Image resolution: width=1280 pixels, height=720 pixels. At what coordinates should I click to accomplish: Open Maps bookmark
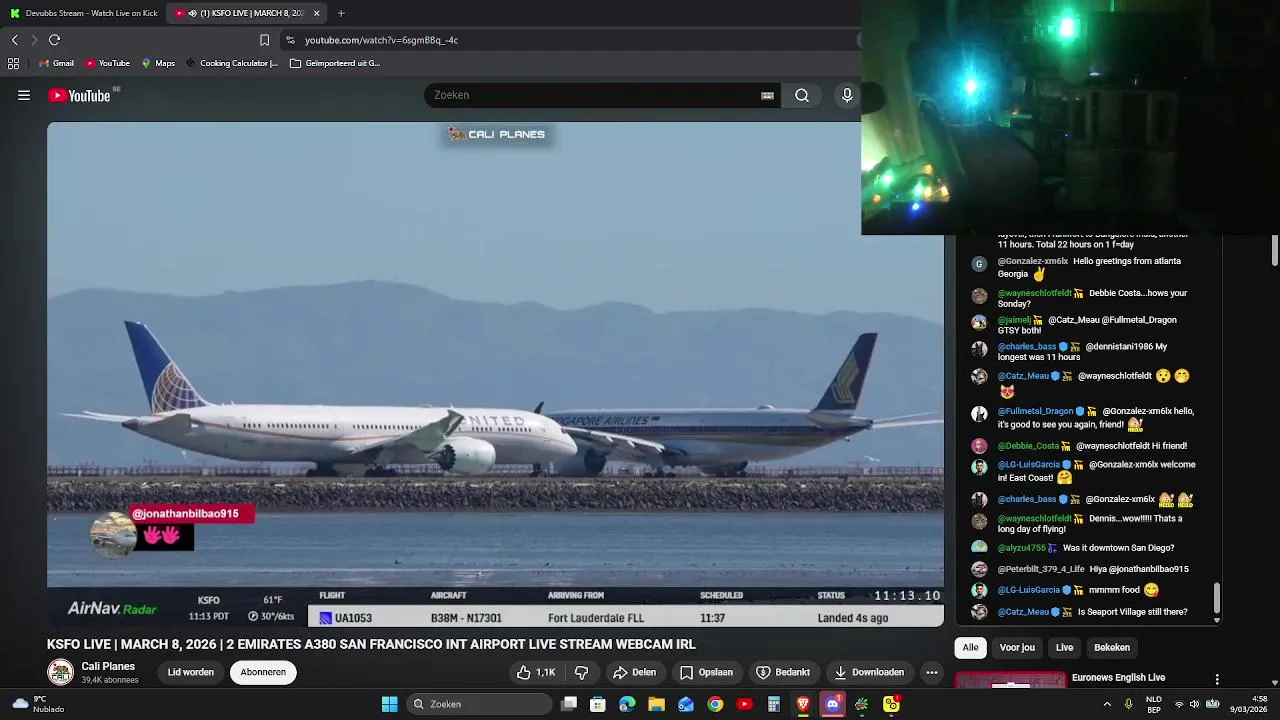coord(158,63)
